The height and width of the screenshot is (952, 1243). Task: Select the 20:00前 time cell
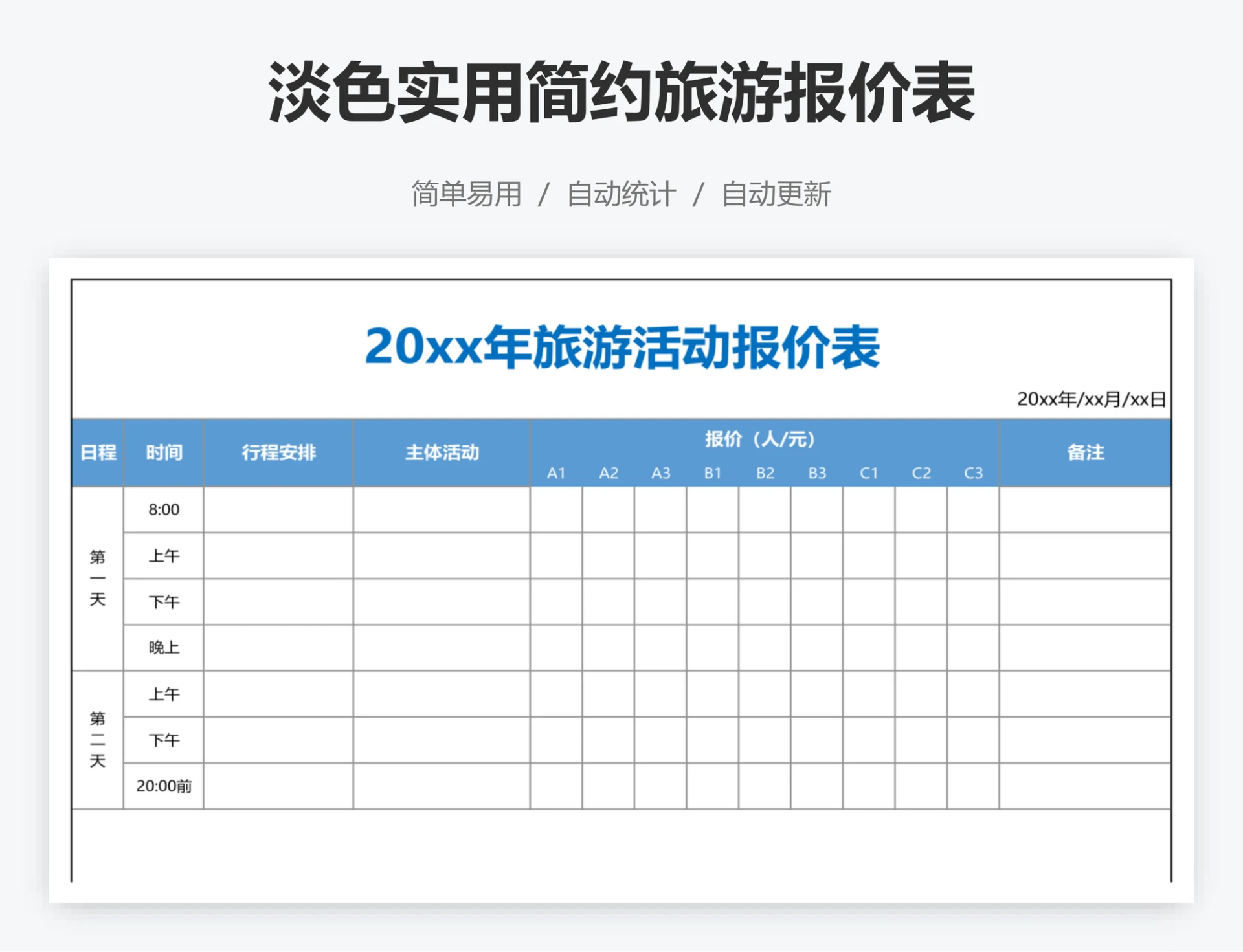click(x=163, y=786)
